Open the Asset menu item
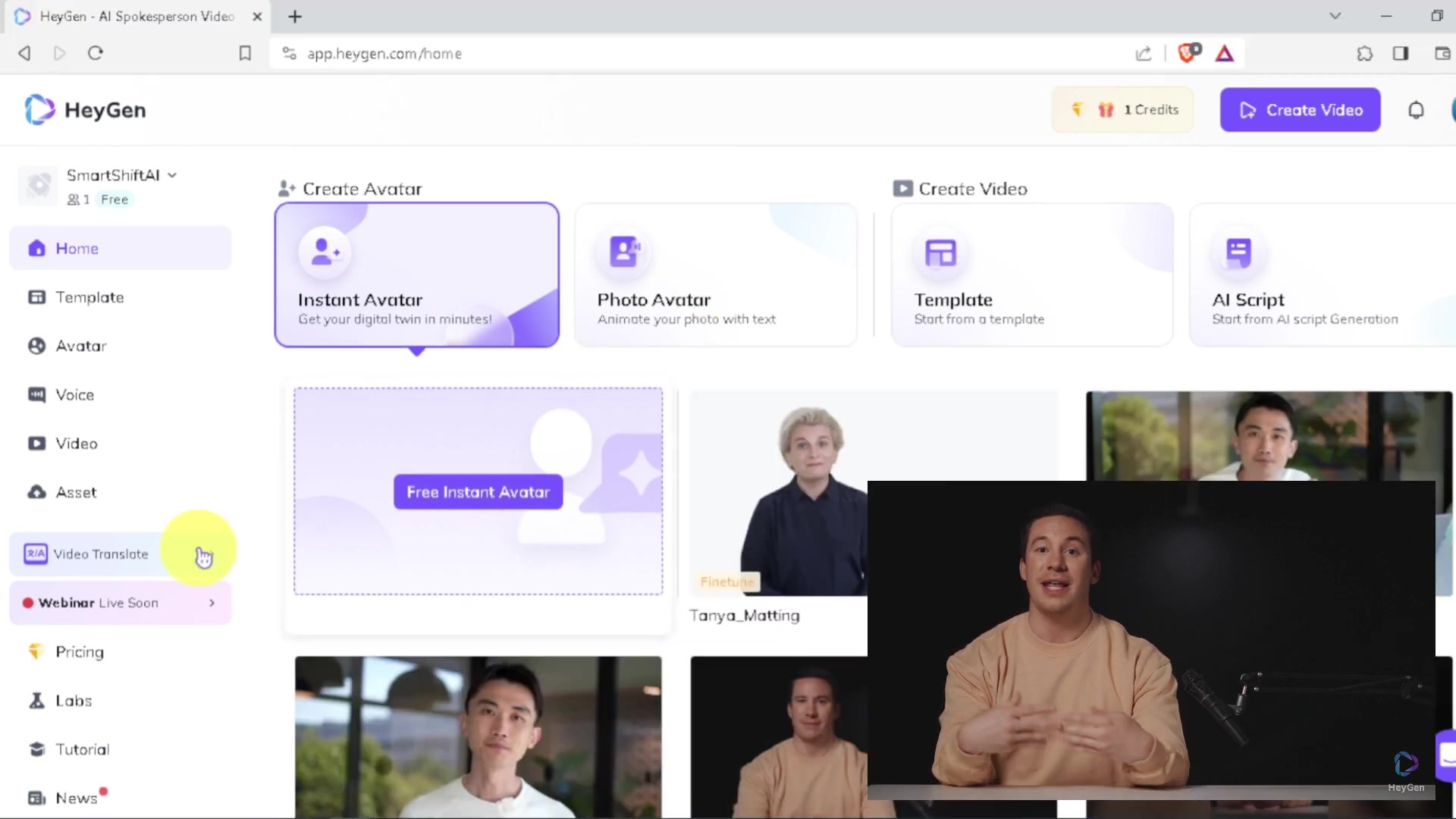 click(120, 492)
